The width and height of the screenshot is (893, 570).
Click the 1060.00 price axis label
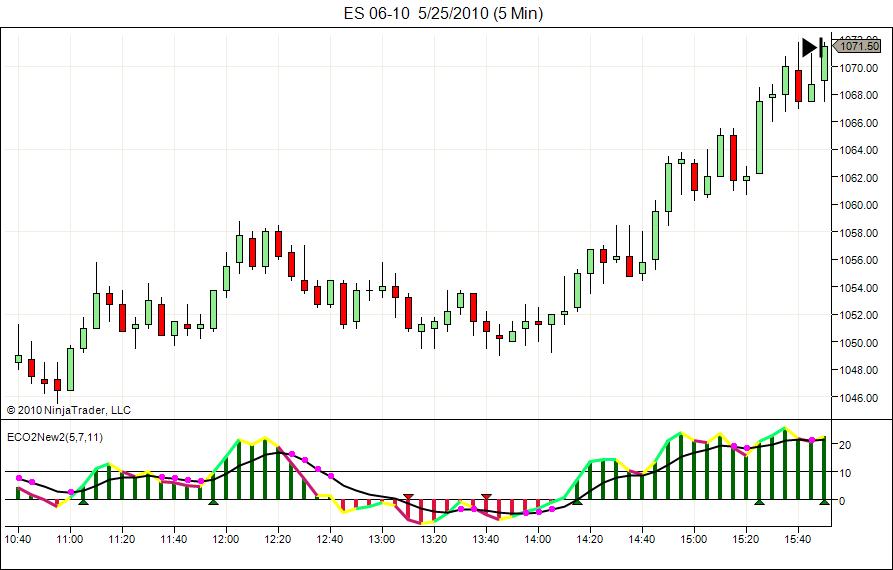859,205
